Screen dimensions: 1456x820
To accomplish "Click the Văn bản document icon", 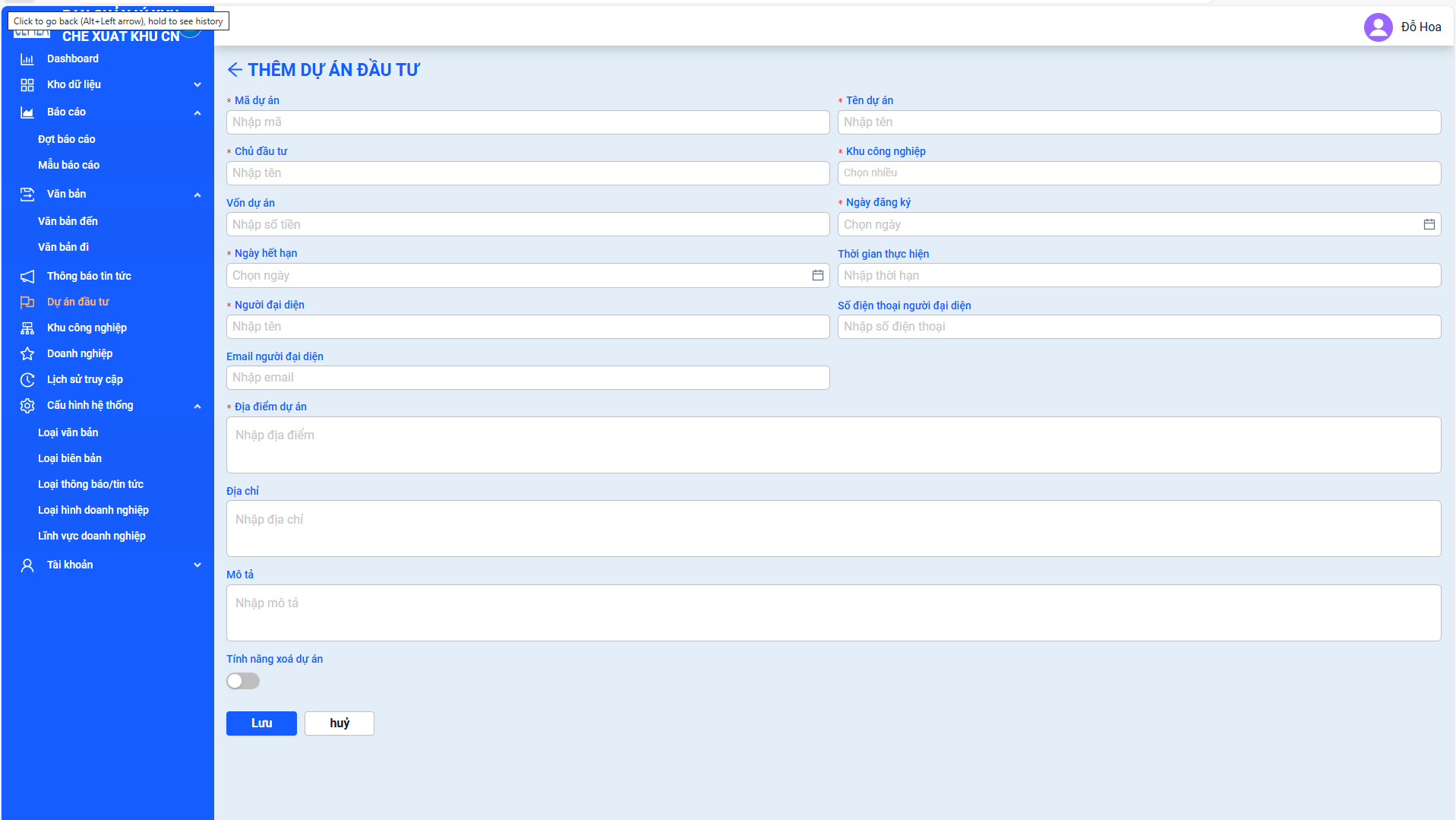I will coord(27,195).
